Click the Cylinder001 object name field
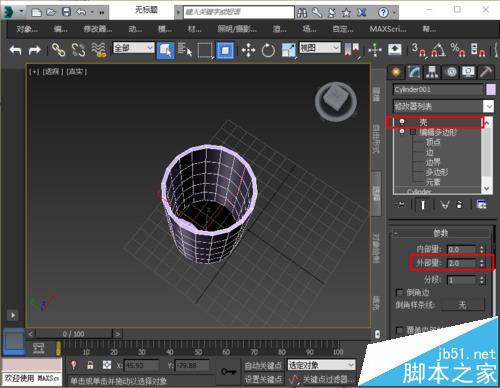Screen dimensions: 500x388 pyautogui.click(x=438, y=90)
